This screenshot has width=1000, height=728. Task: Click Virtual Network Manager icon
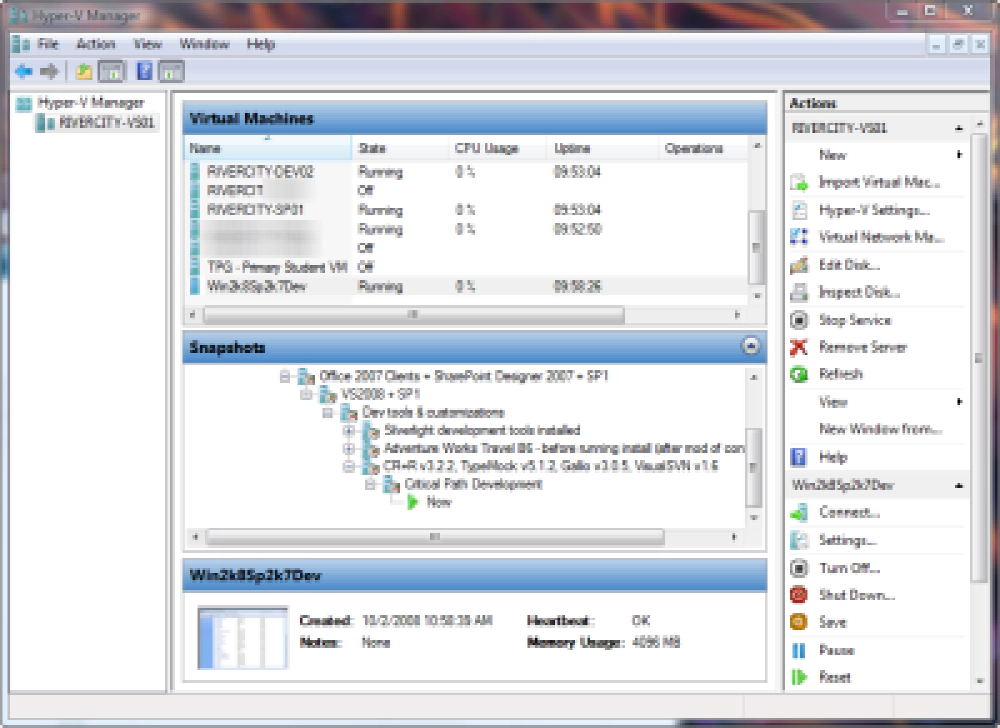tap(799, 237)
